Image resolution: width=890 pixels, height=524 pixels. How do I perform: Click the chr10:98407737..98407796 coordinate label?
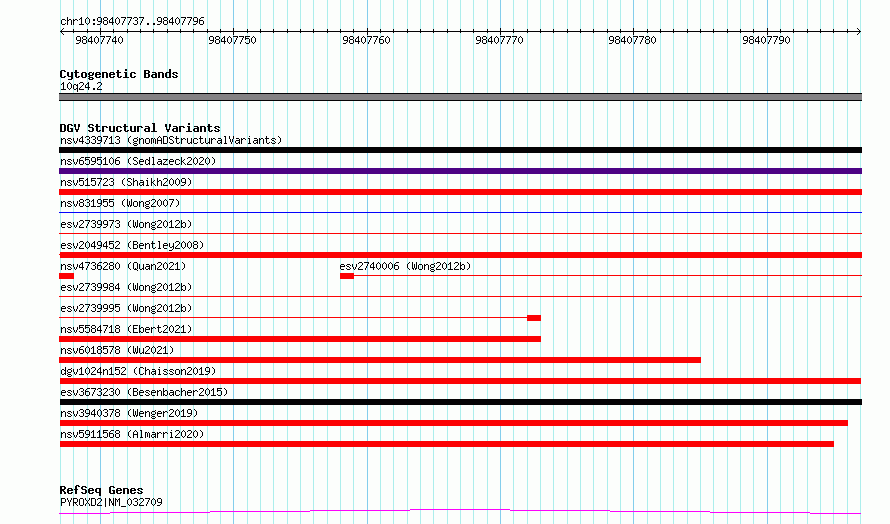[x=132, y=22]
